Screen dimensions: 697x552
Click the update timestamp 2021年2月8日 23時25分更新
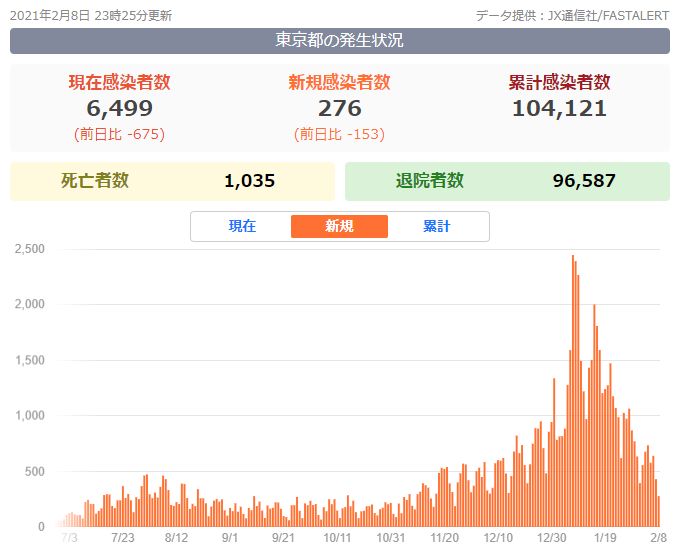click(x=91, y=16)
